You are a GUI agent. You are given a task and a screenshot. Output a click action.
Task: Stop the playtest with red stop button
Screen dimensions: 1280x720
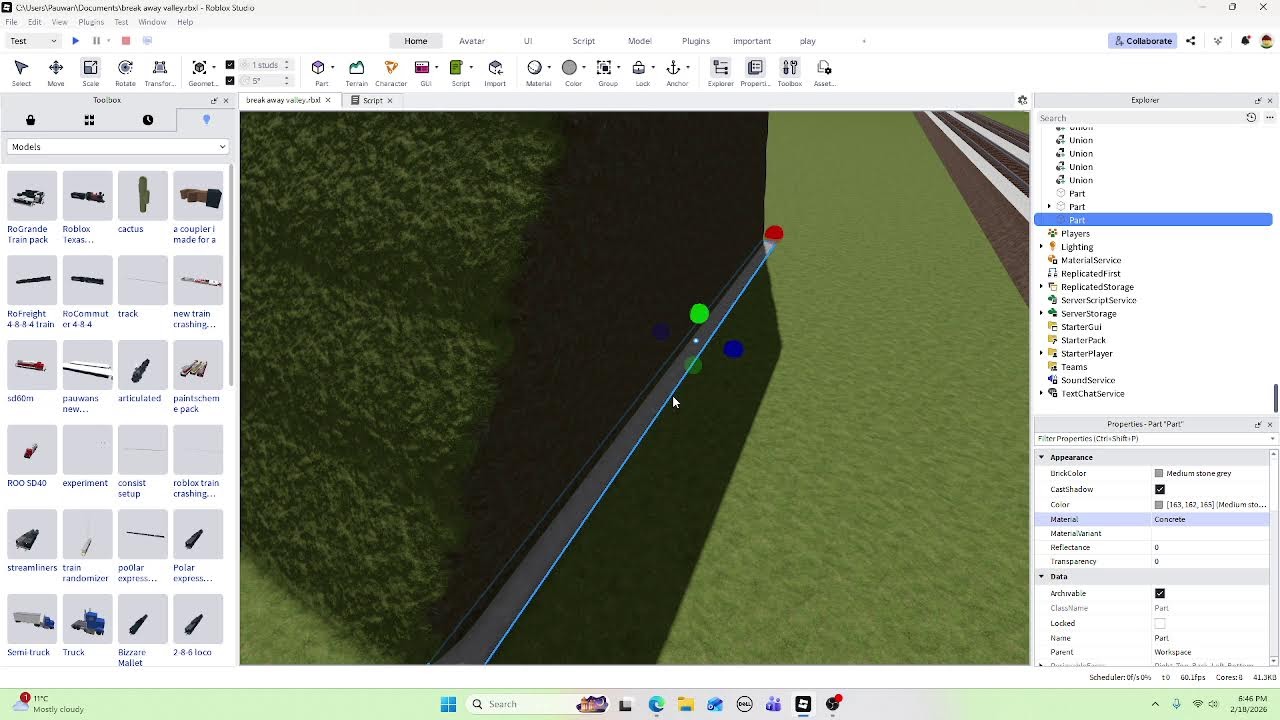click(126, 41)
